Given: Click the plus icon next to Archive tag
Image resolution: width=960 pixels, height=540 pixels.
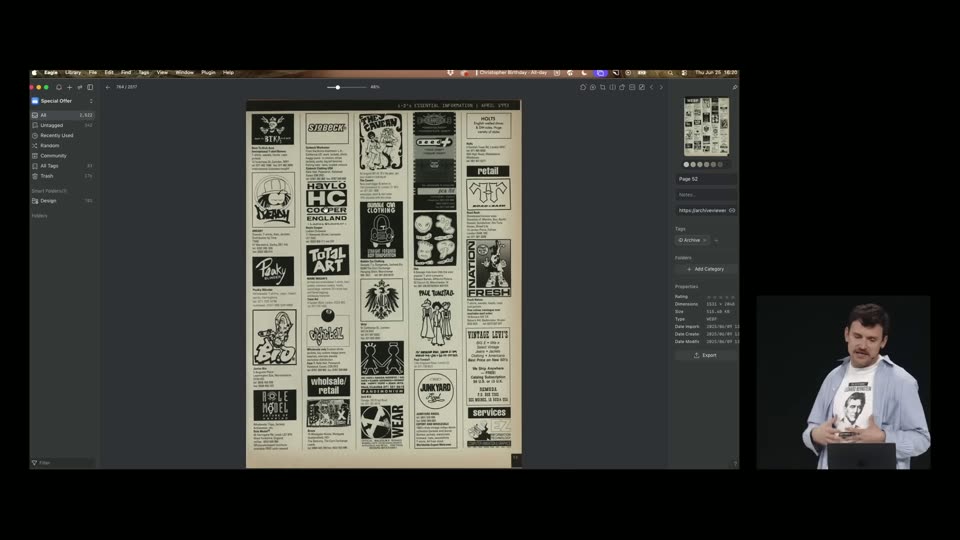Looking at the screenshot, I should tap(716, 240).
